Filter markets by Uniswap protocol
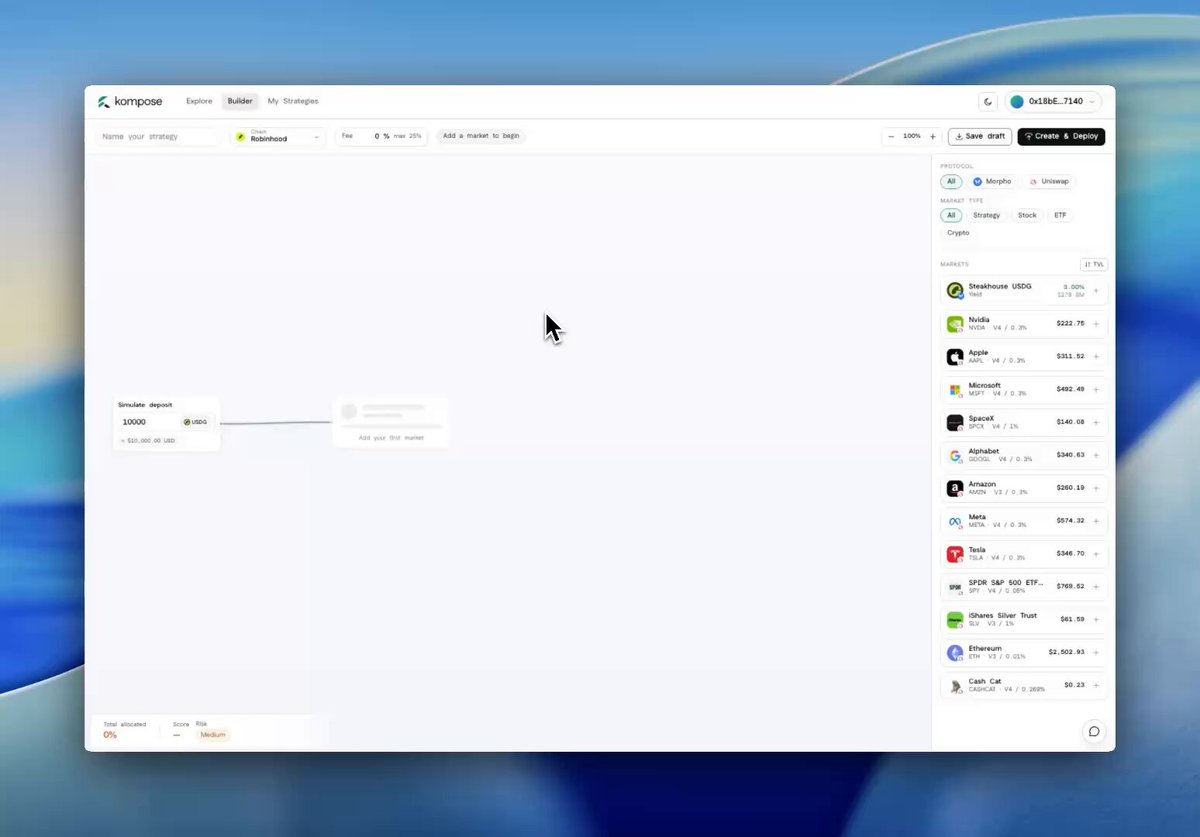The image size is (1200, 837). tap(1049, 182)
